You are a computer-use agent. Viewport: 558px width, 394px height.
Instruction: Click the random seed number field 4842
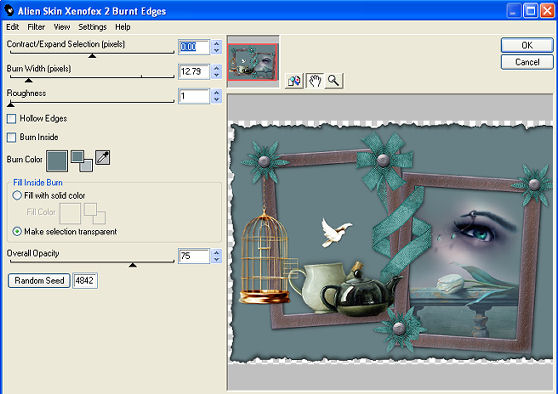point(85,280)
